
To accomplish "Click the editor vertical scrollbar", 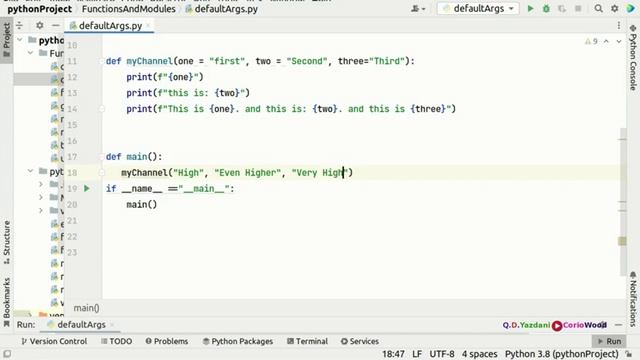I will pyautogui.click(x=622, y=202).
